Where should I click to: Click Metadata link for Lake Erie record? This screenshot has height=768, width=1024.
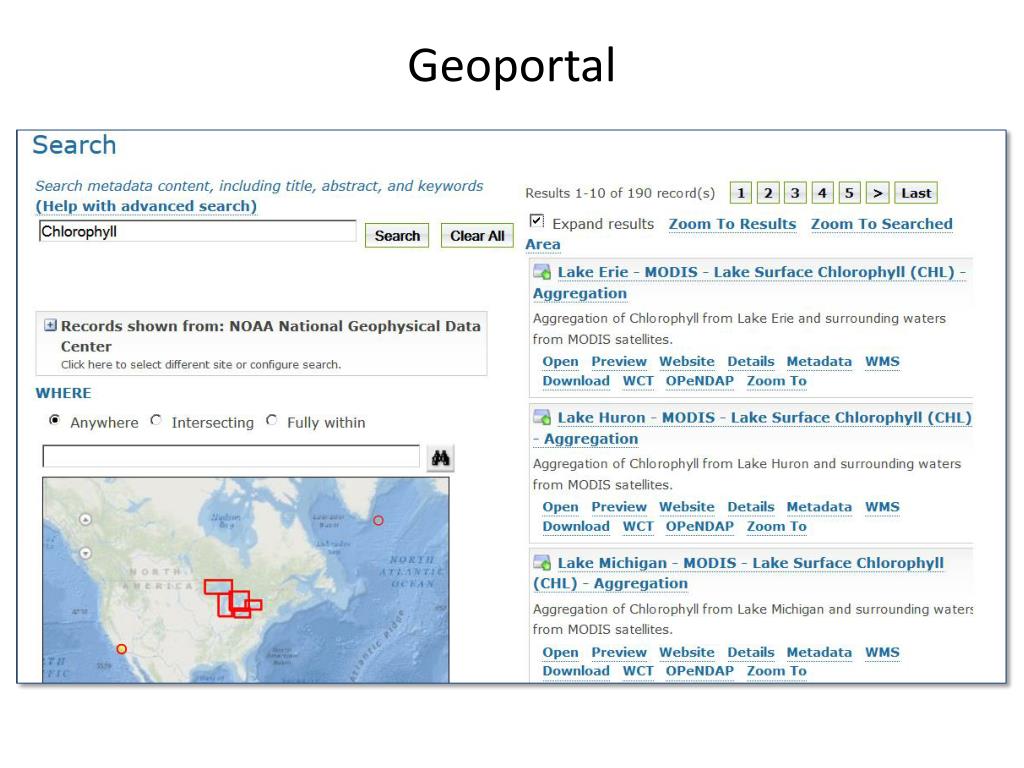click(x=819, y=361)
